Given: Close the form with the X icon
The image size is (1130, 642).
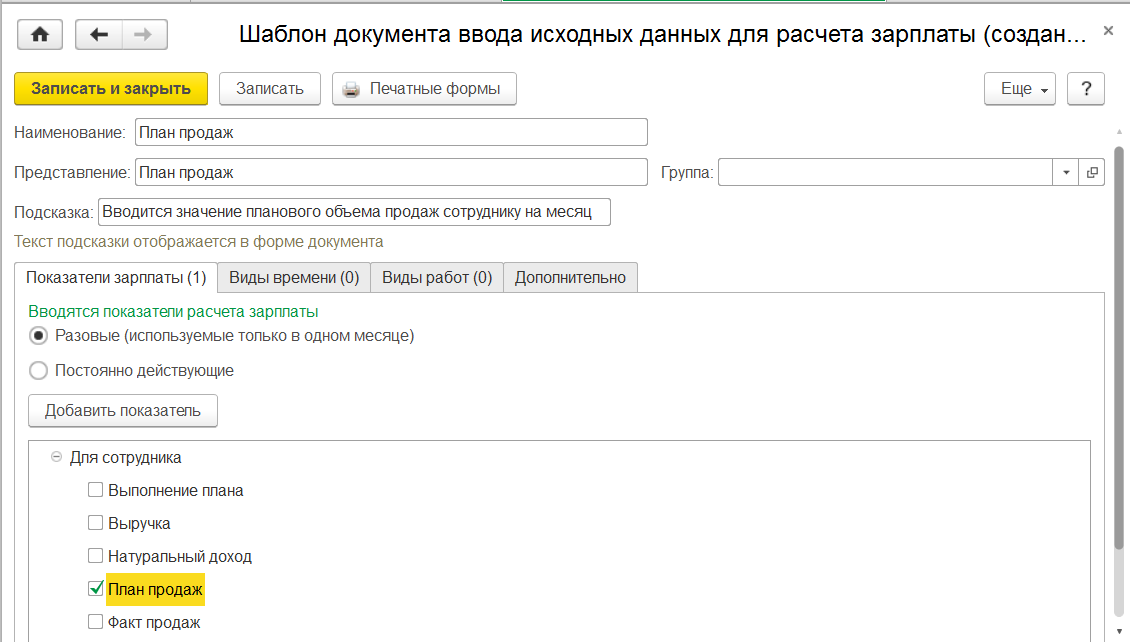Looking at the screenshot, I should [1108, 31].
